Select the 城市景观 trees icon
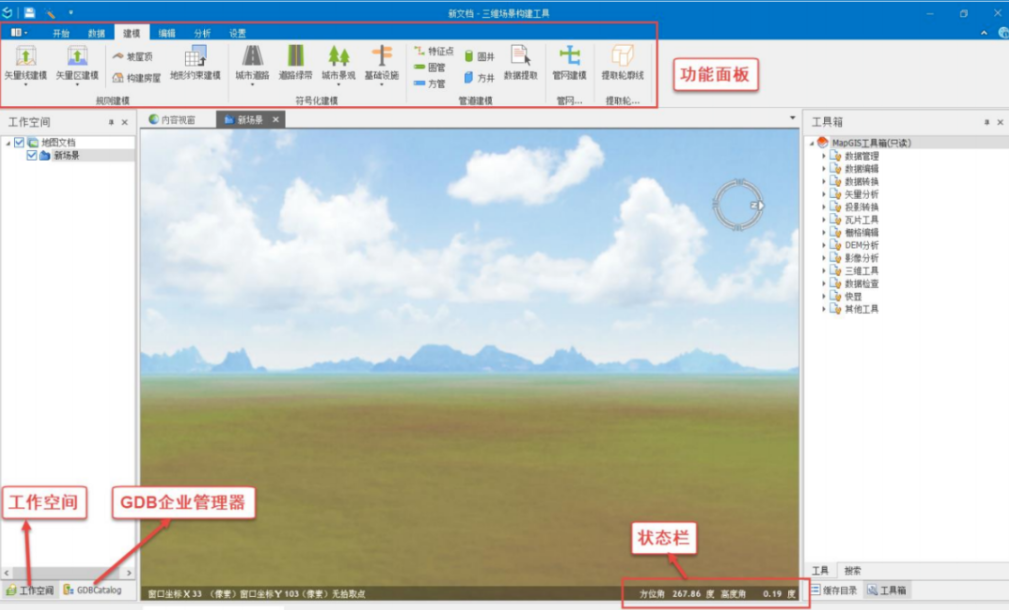Screen dimensions: 1009x610 (339, 56)
